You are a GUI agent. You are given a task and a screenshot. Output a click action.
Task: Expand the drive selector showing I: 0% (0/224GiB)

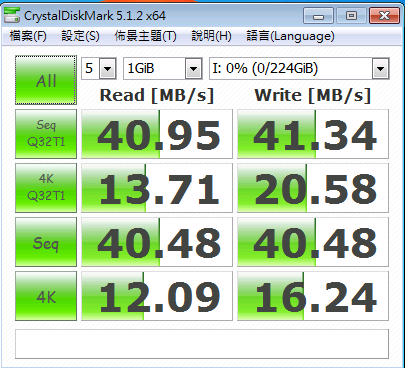[x=380, y=69]
